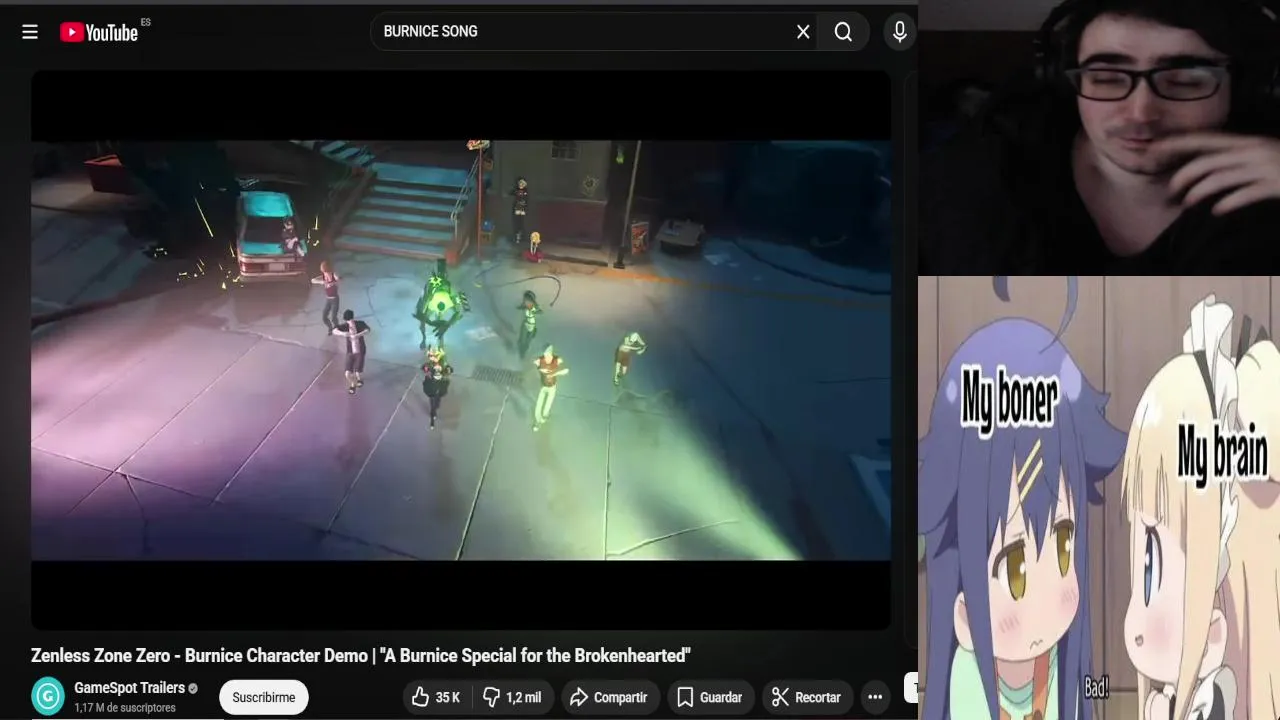The height and width of the screenshot is (720, 1280).
Task: Start voice search with microphone icon
Action: [x=900, y=32]
